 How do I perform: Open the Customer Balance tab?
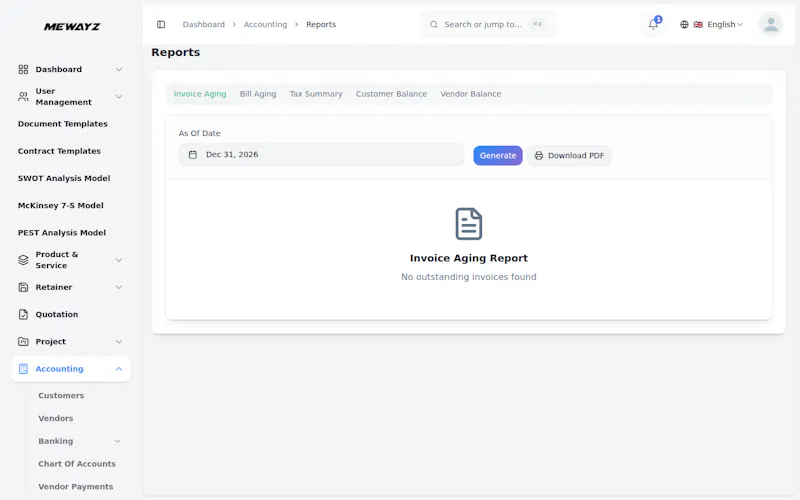click(x=391, y=94)
